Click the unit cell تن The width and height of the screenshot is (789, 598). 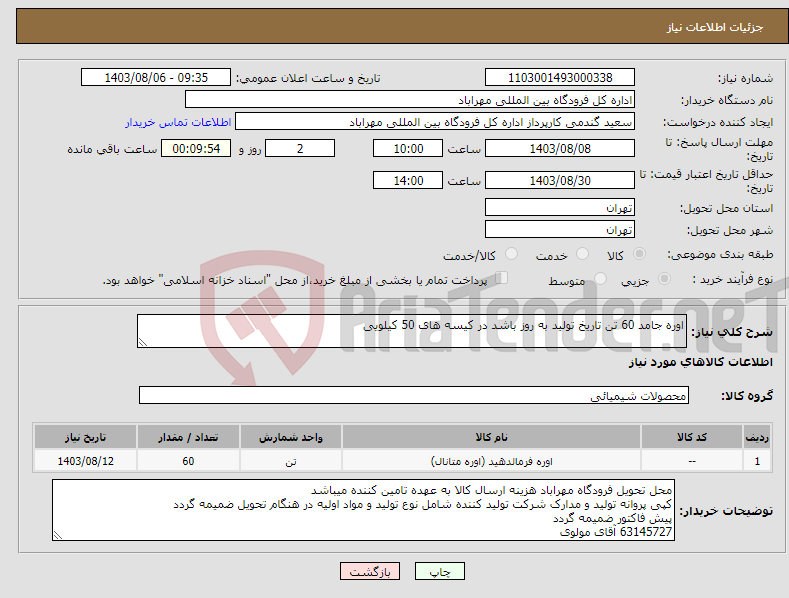coord(291,461)
